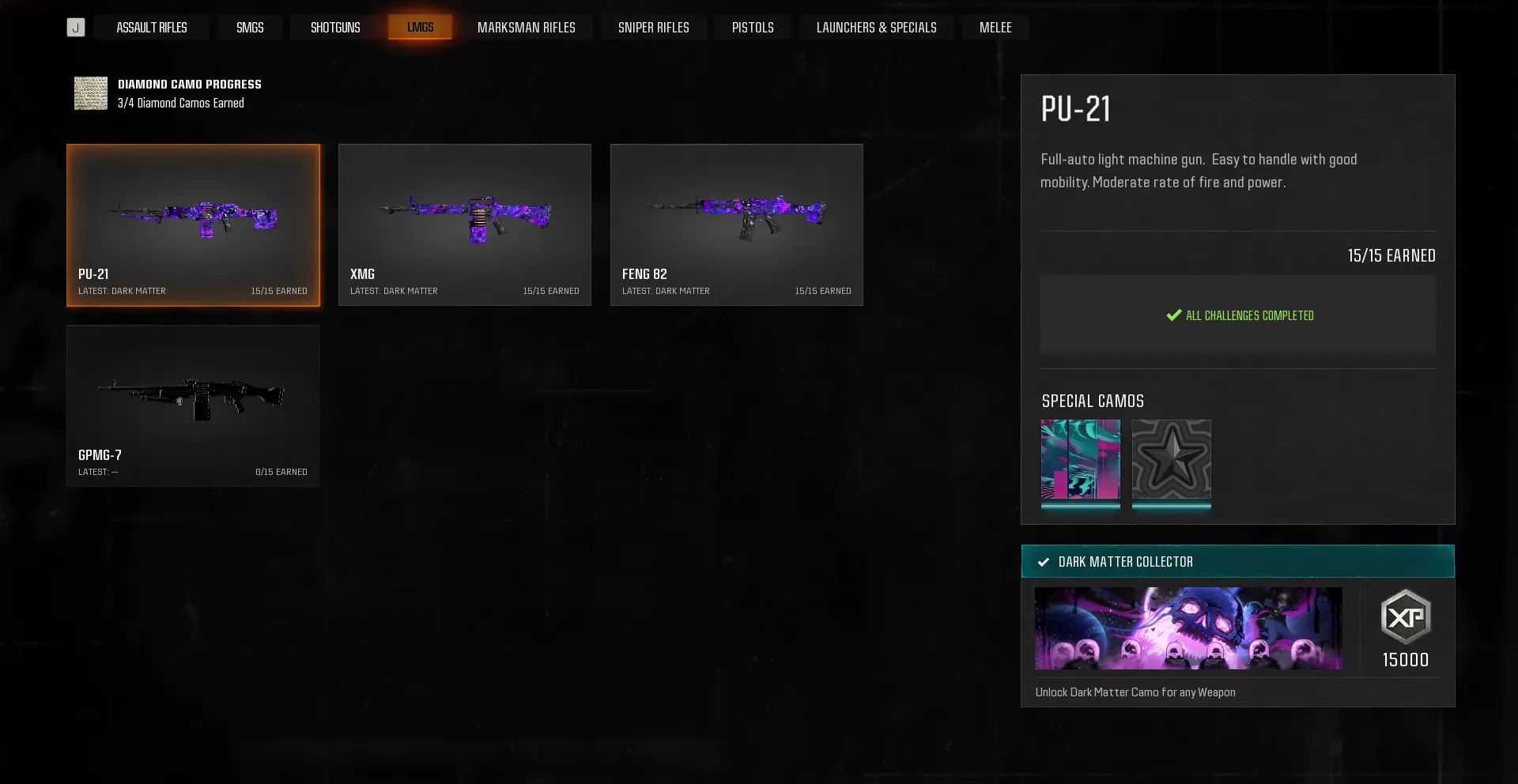Switch to the SMGs tab

[250, 28]
